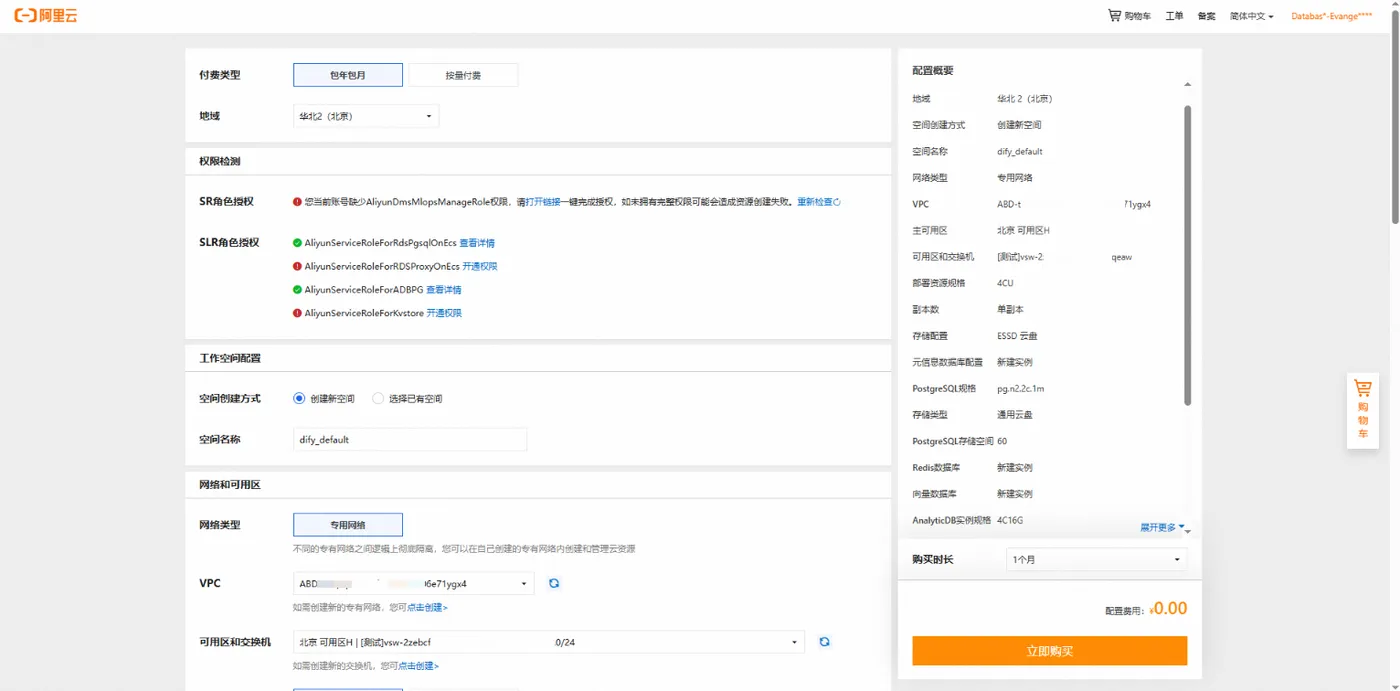
Task: Open the 地域 region dropdown
Action: [x=366, y=116]
